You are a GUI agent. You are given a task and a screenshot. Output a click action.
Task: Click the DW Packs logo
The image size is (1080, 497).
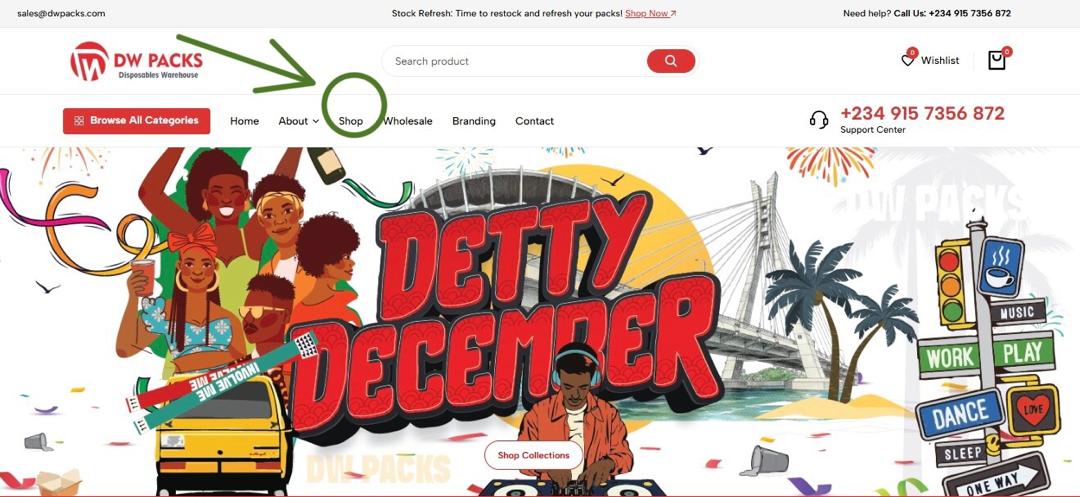coord(136,61)
